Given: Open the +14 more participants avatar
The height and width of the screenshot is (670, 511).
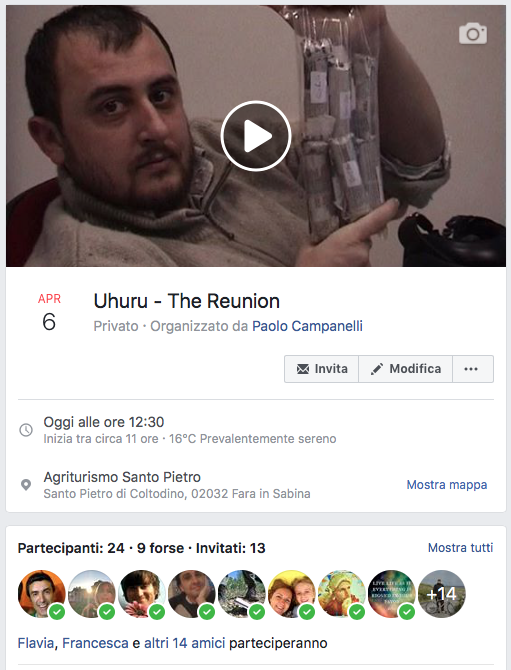Looking at the screenshot, I should (x=441, y=594).
